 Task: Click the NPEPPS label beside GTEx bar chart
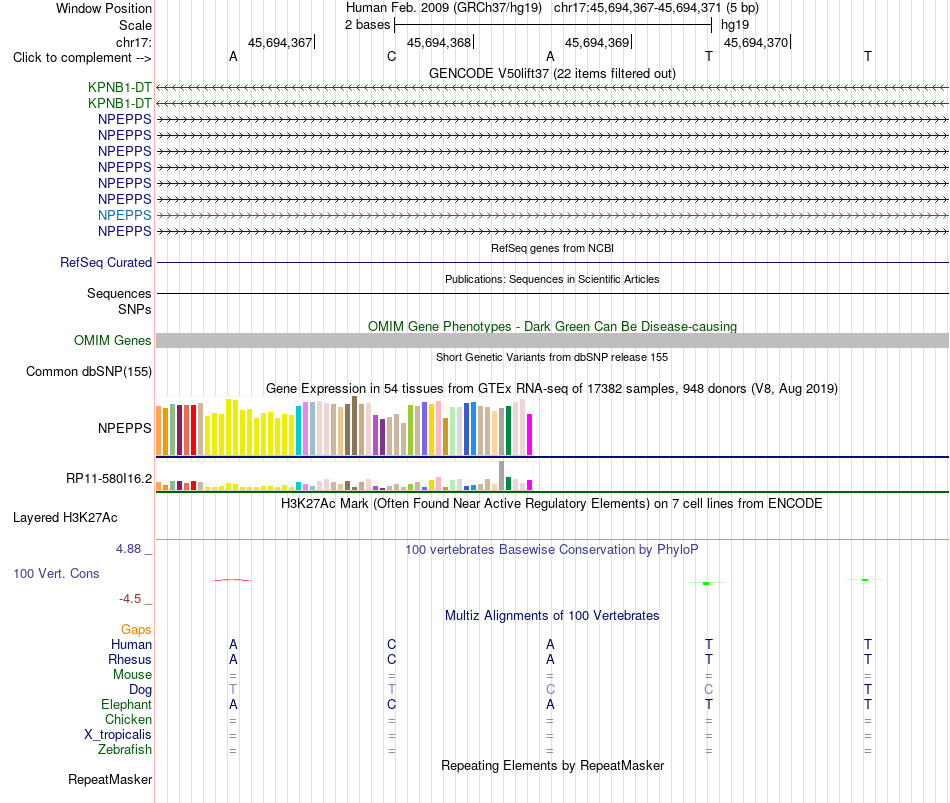[x=124, y=428]
